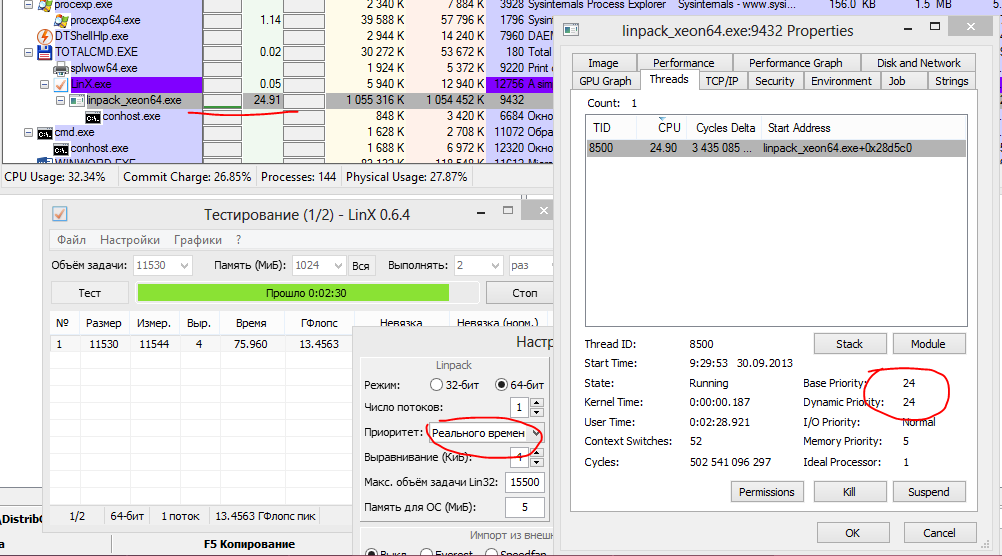Open the Файл menu in LinX
Viewport: 1002px width, 556px height.
pyautogui.click(x=71, y=240)
